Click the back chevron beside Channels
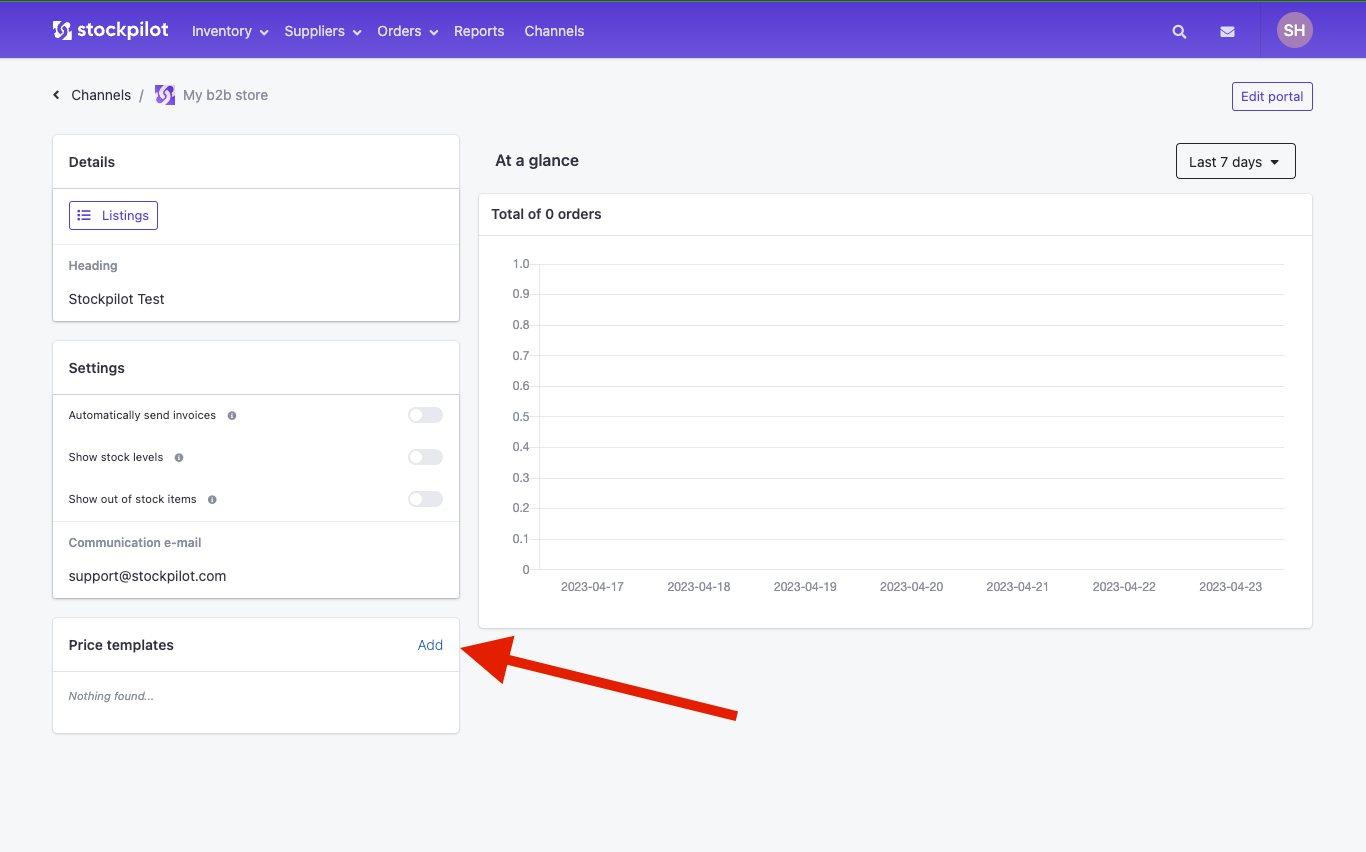Screen dimensions: 1366x852 (56, 95)
